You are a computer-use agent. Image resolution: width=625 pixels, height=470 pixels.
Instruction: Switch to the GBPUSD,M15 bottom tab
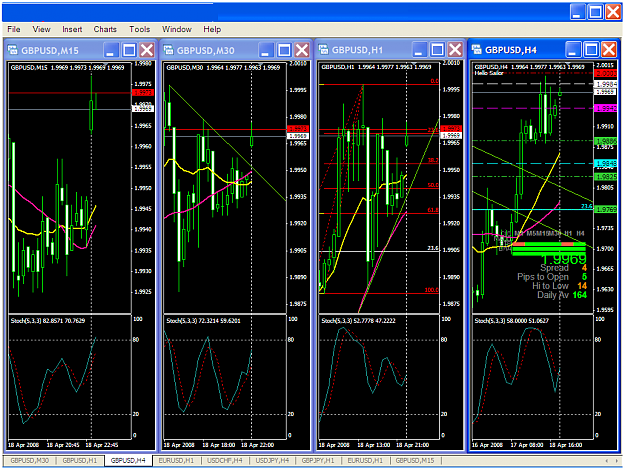415,460
